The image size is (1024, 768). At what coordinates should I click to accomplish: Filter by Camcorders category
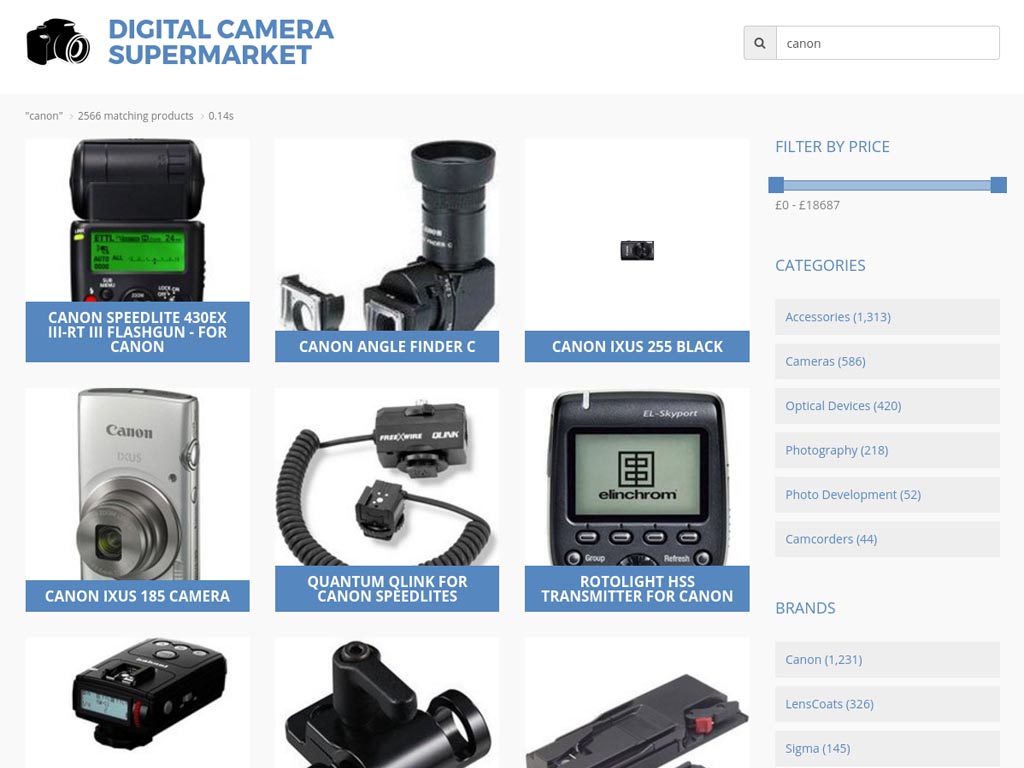[887, 539]
